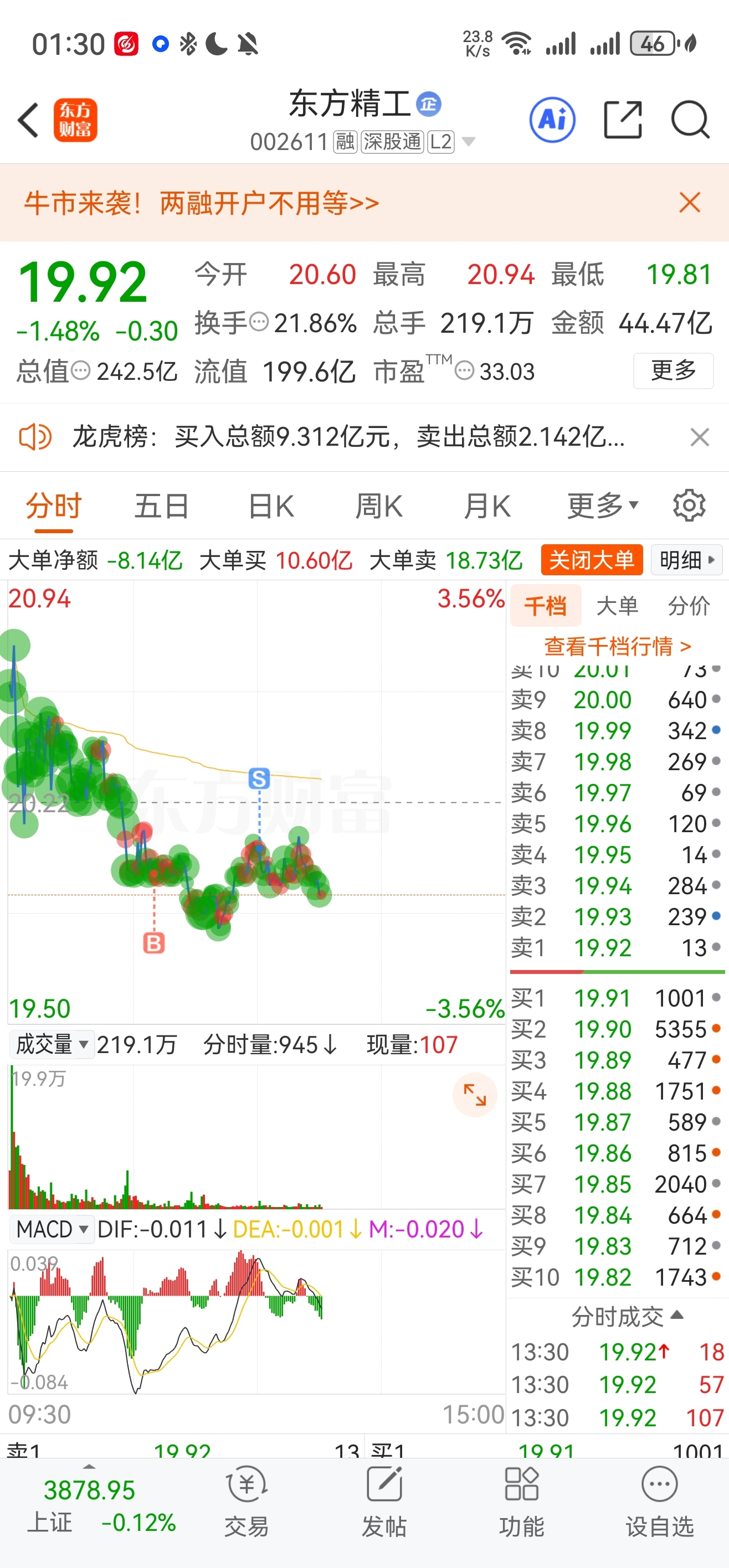Tap the 总值 info bubble icon
The image size is (729, 1568).
pos(80,370)
